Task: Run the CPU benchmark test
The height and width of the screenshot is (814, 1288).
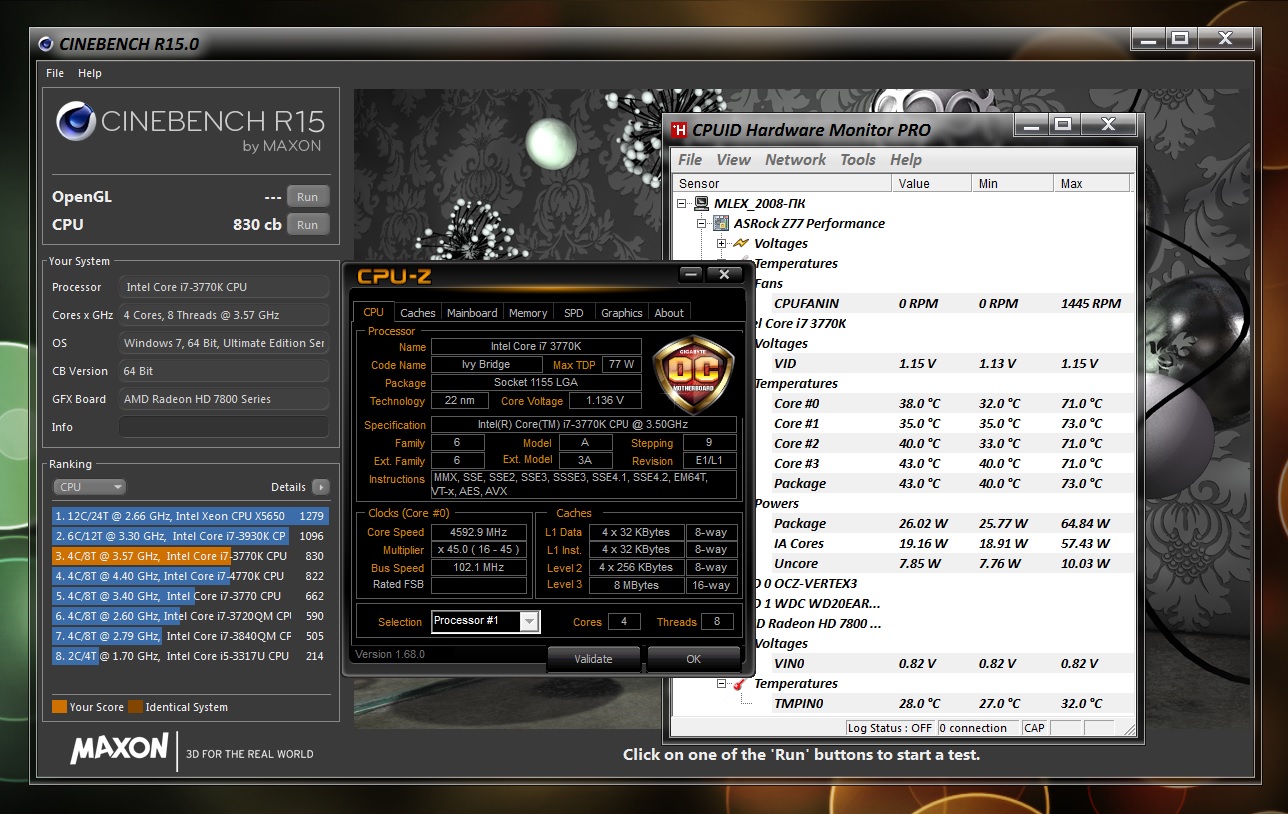Action: tap(308, 225)
